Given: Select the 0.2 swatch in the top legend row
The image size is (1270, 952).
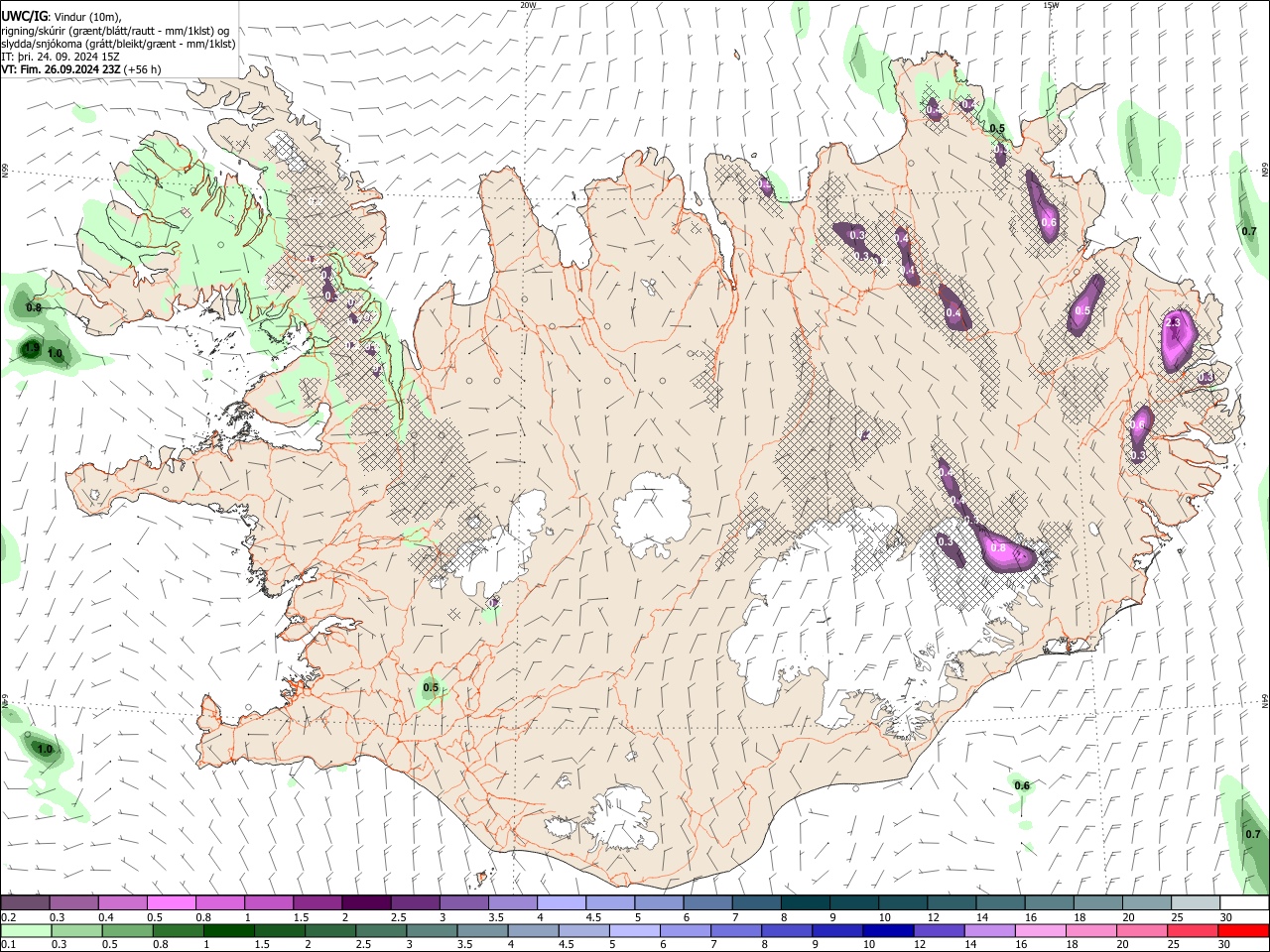Looking at the screenshot, I should 25,902.
